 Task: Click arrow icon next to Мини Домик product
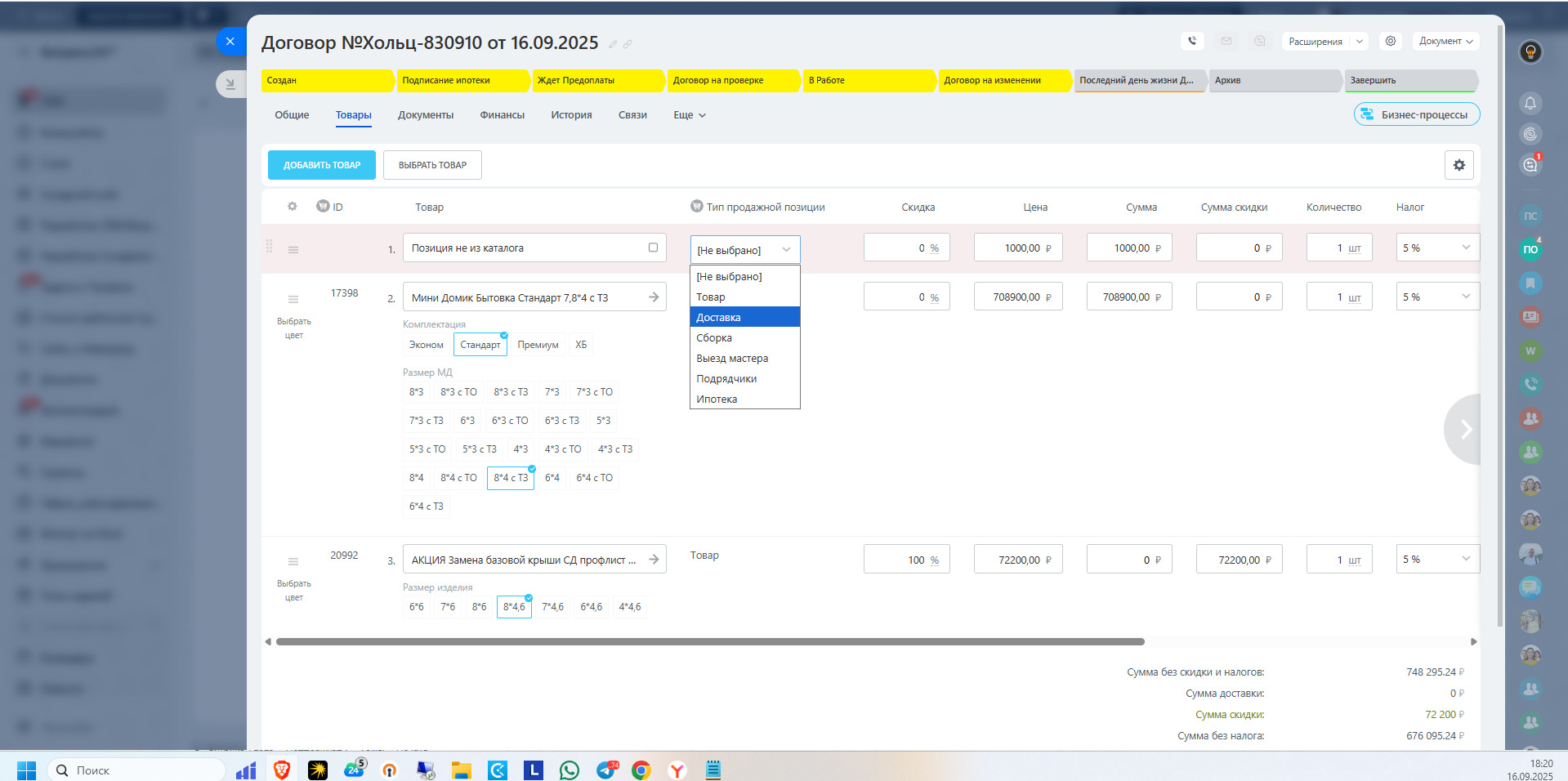click(654, 297)
